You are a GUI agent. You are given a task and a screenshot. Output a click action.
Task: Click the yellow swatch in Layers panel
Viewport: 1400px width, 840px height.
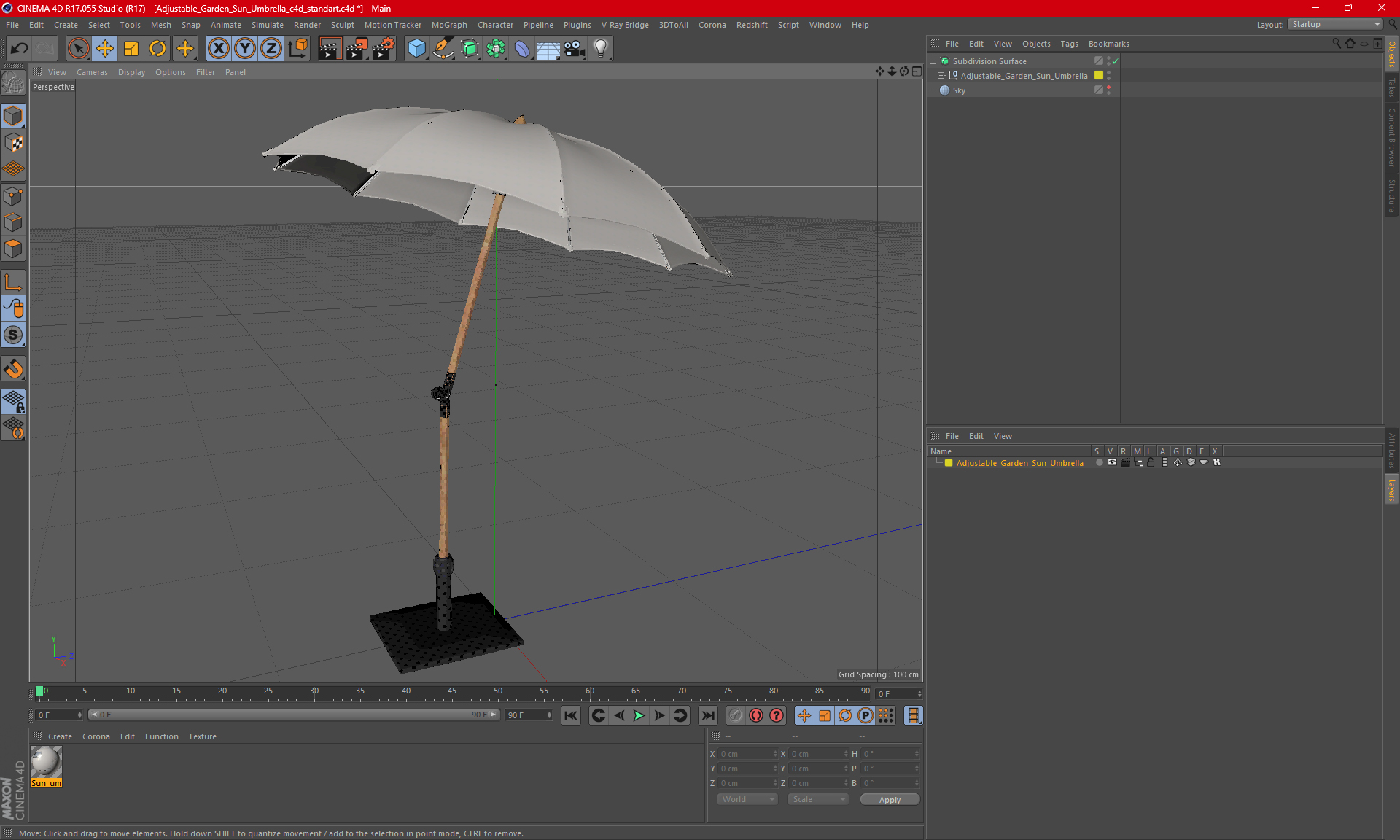pyautogui.click(x=949, y=463)
